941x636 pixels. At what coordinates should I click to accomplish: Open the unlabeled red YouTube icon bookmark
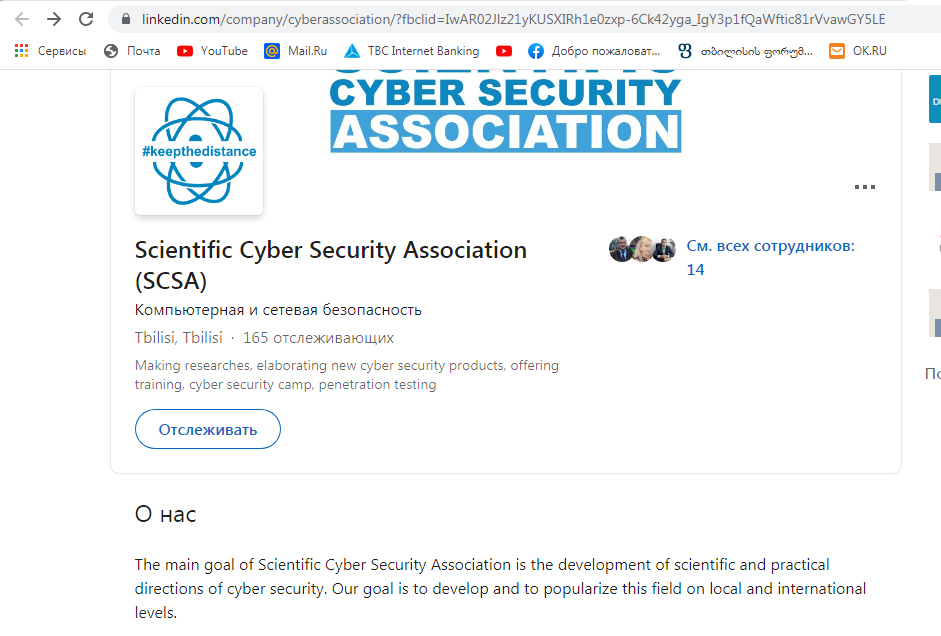(504, 51)
